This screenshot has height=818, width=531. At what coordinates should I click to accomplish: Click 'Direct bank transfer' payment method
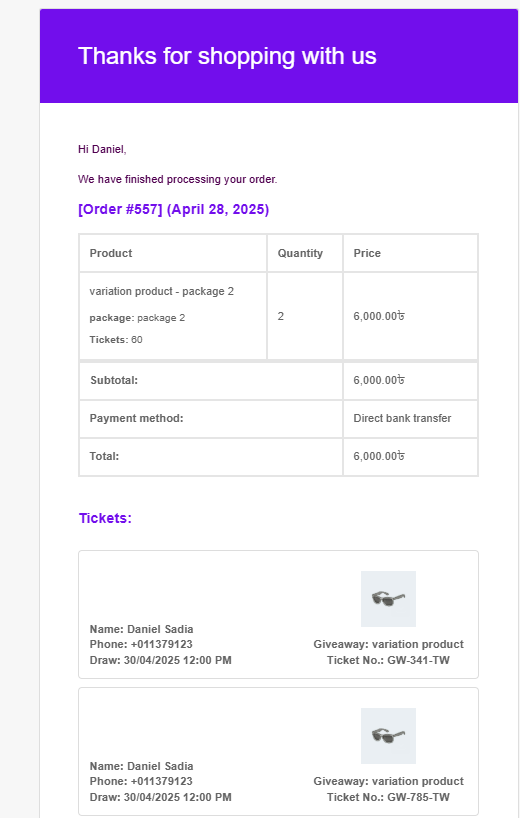pos(402,418)
